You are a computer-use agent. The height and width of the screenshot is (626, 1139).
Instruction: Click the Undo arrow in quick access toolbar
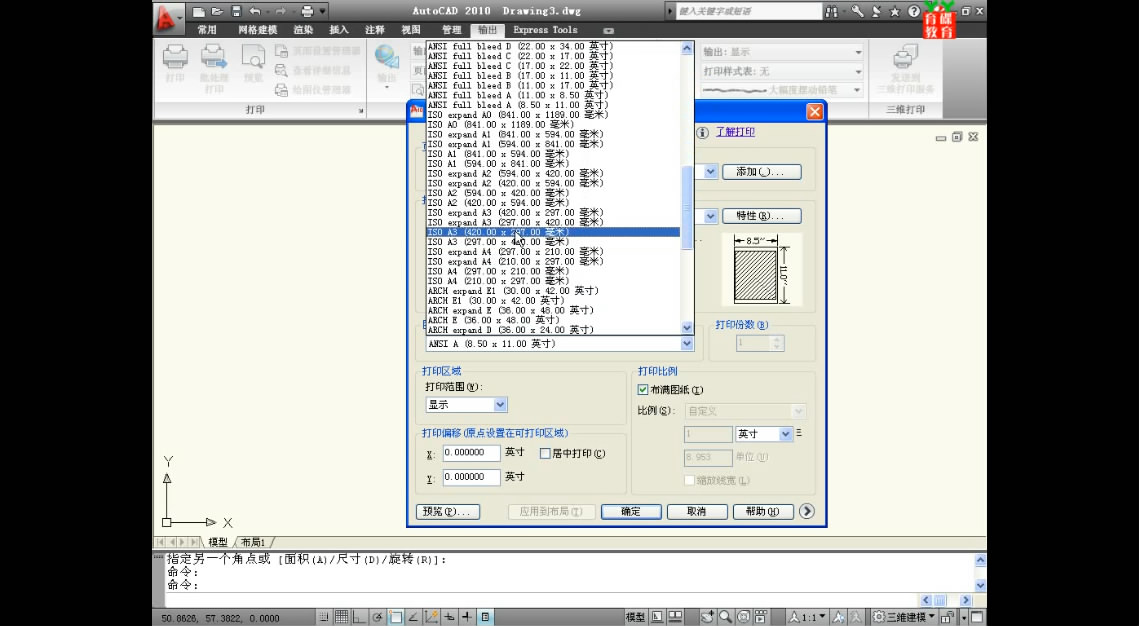255,12
